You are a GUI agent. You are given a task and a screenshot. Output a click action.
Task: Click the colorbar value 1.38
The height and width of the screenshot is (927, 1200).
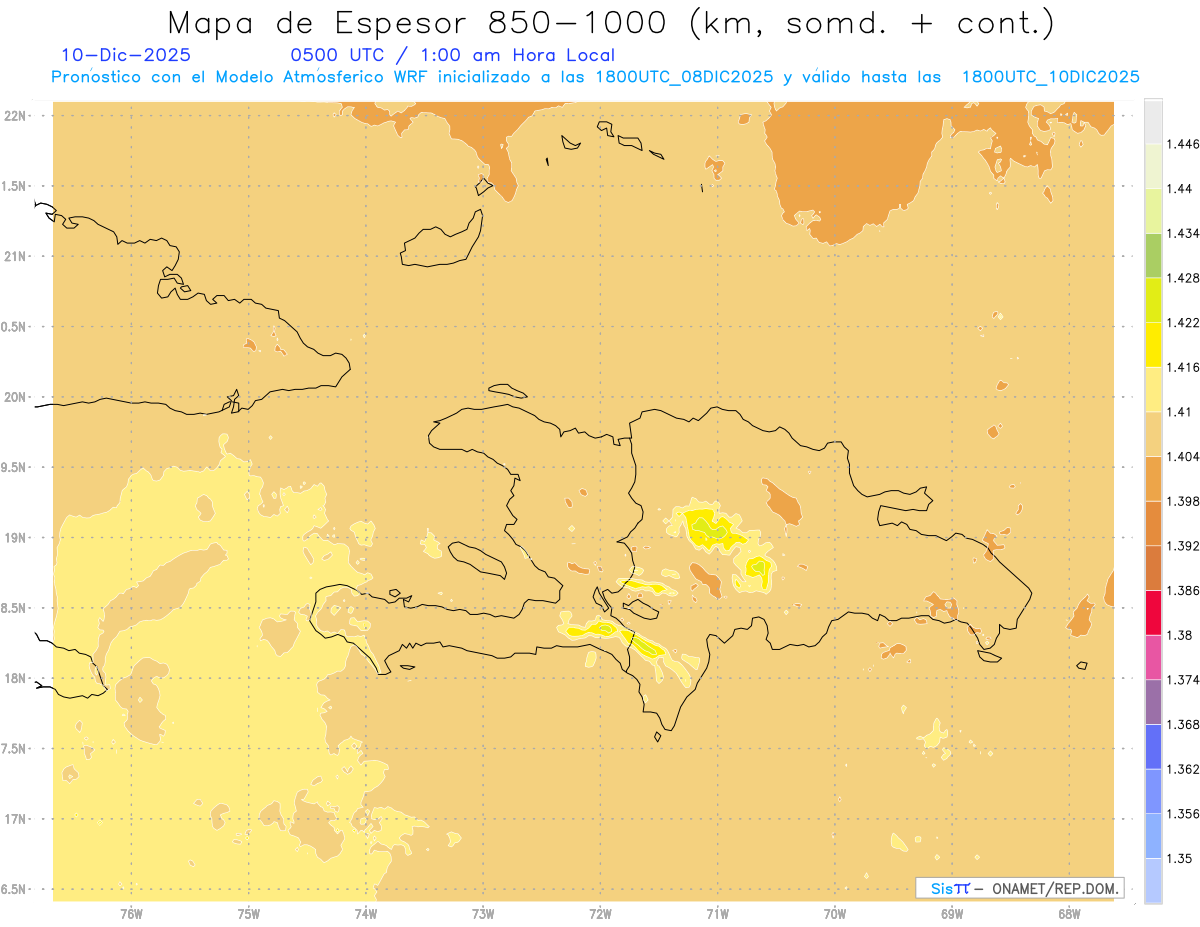point(1178,634)
